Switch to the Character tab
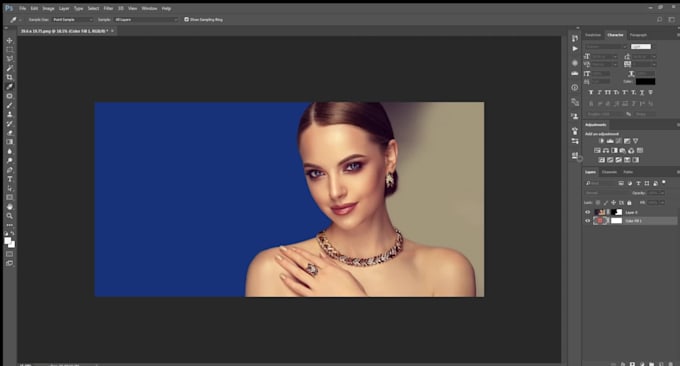Screen dimensions: 680x366 coord(615,35)
